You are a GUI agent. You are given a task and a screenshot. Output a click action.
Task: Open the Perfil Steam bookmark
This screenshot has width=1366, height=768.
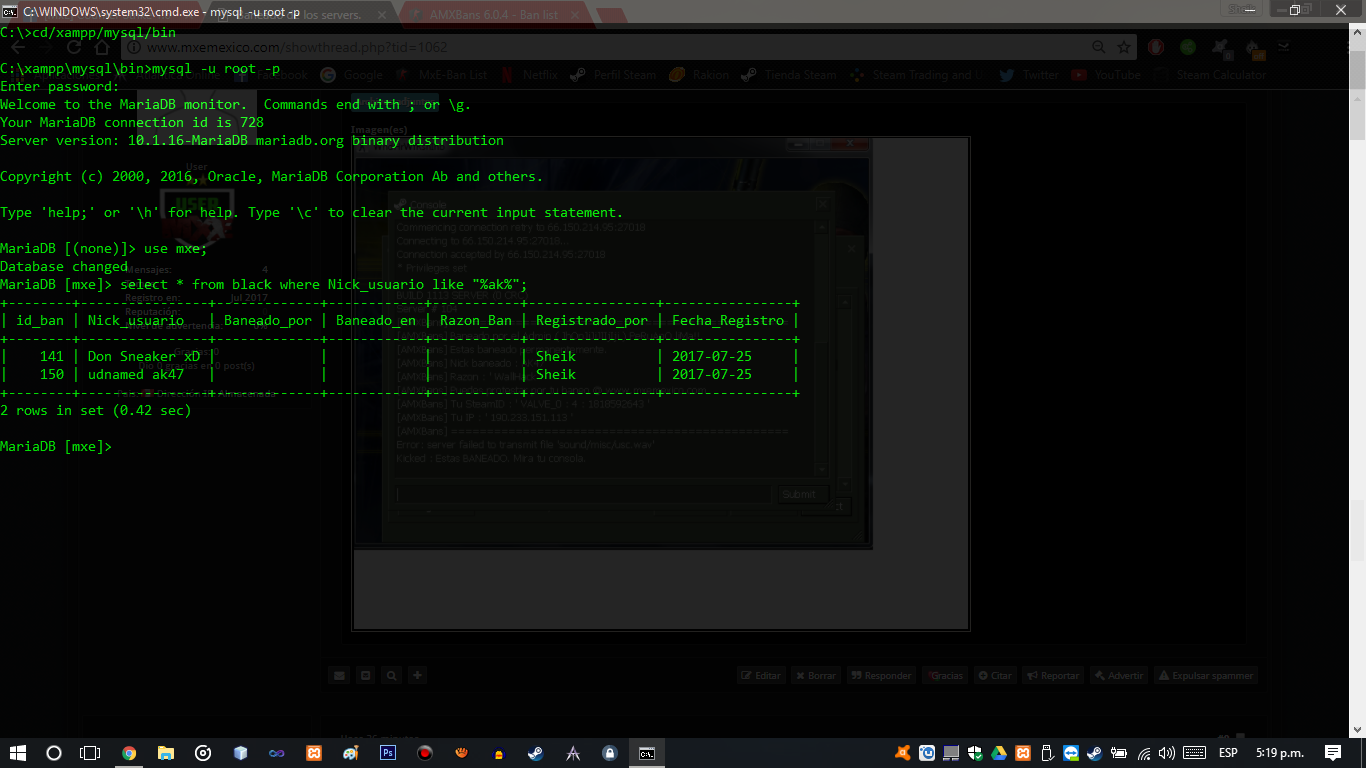coord(613,75)
